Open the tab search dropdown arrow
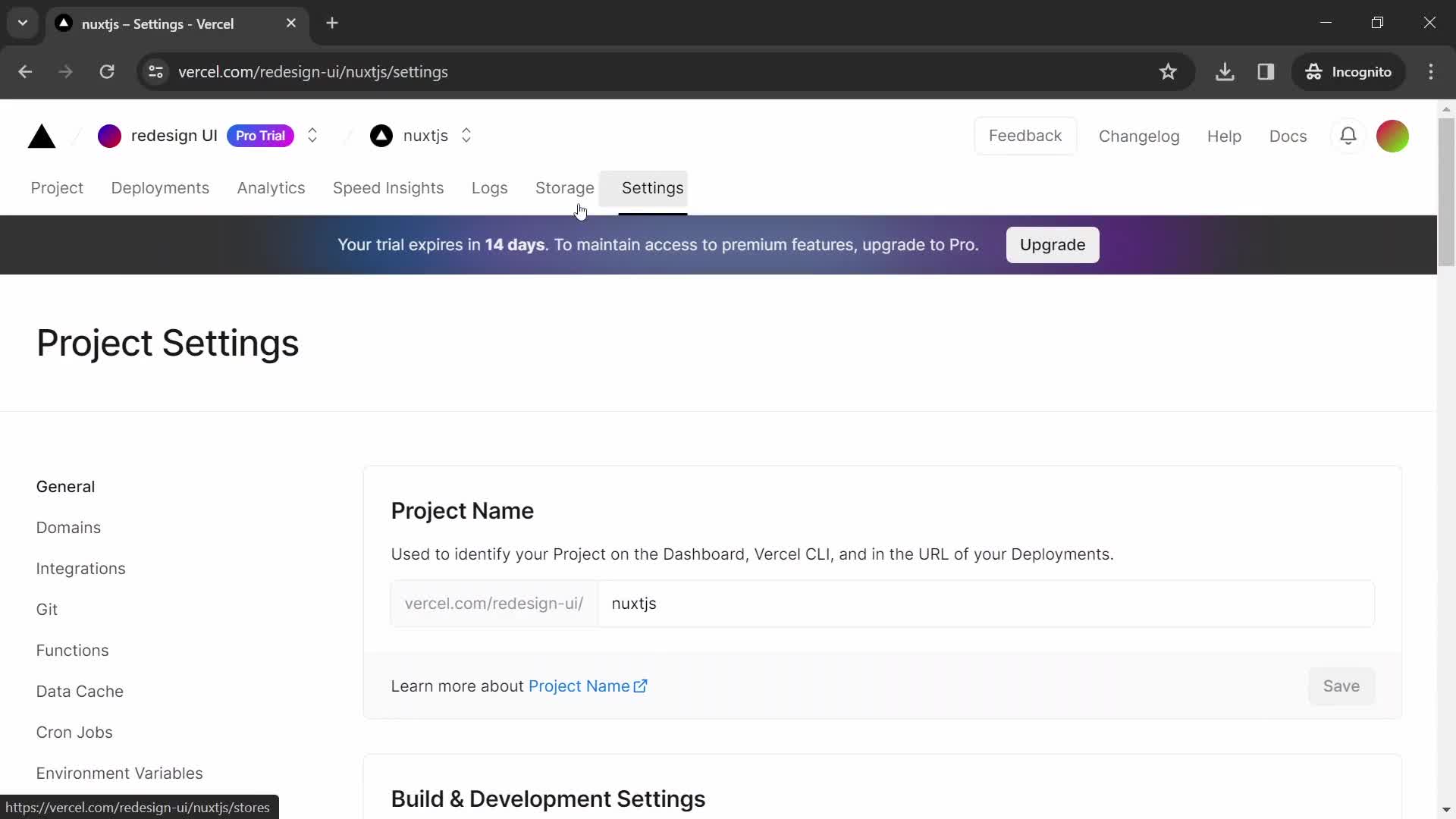Viewport: 1456px width, 819px height. [x=23, y=24]
